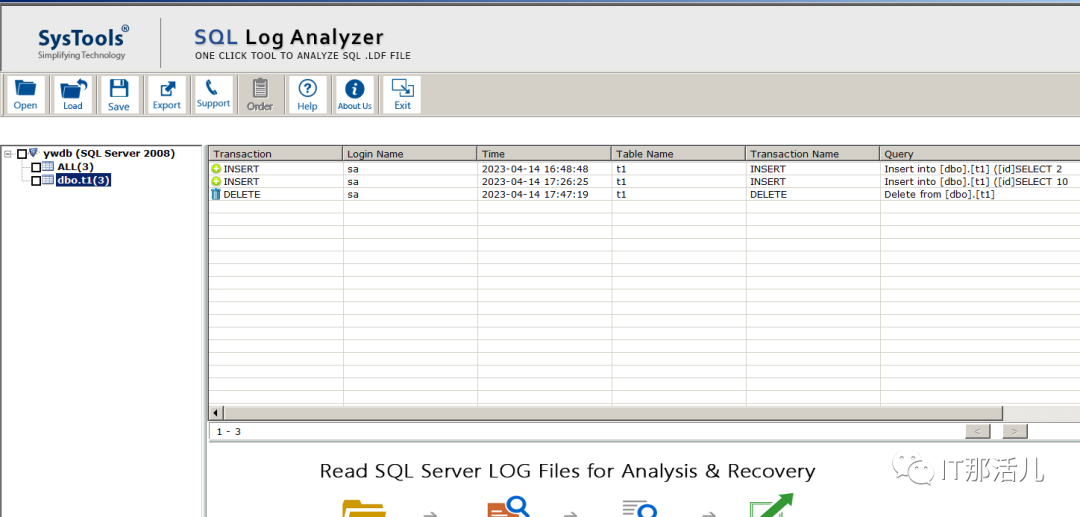Show the About Us information
Viewport: 1080px width, 517px height.
(354, 95)
